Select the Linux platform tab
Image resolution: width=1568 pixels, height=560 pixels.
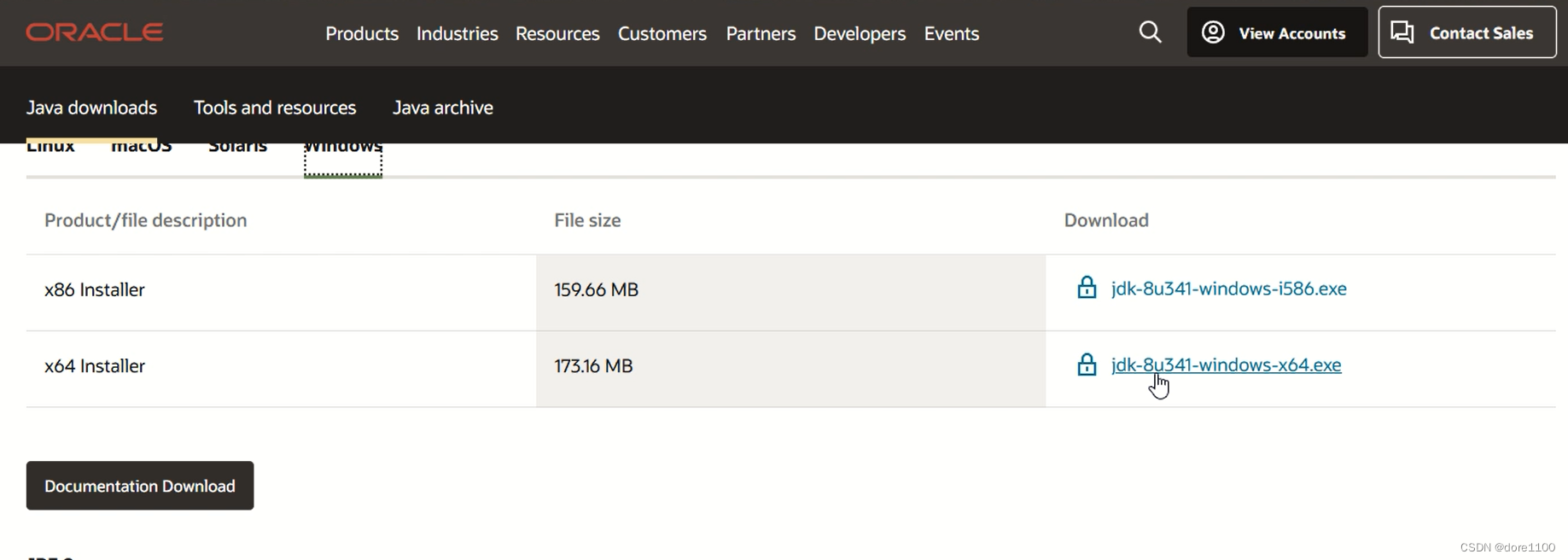50,149
